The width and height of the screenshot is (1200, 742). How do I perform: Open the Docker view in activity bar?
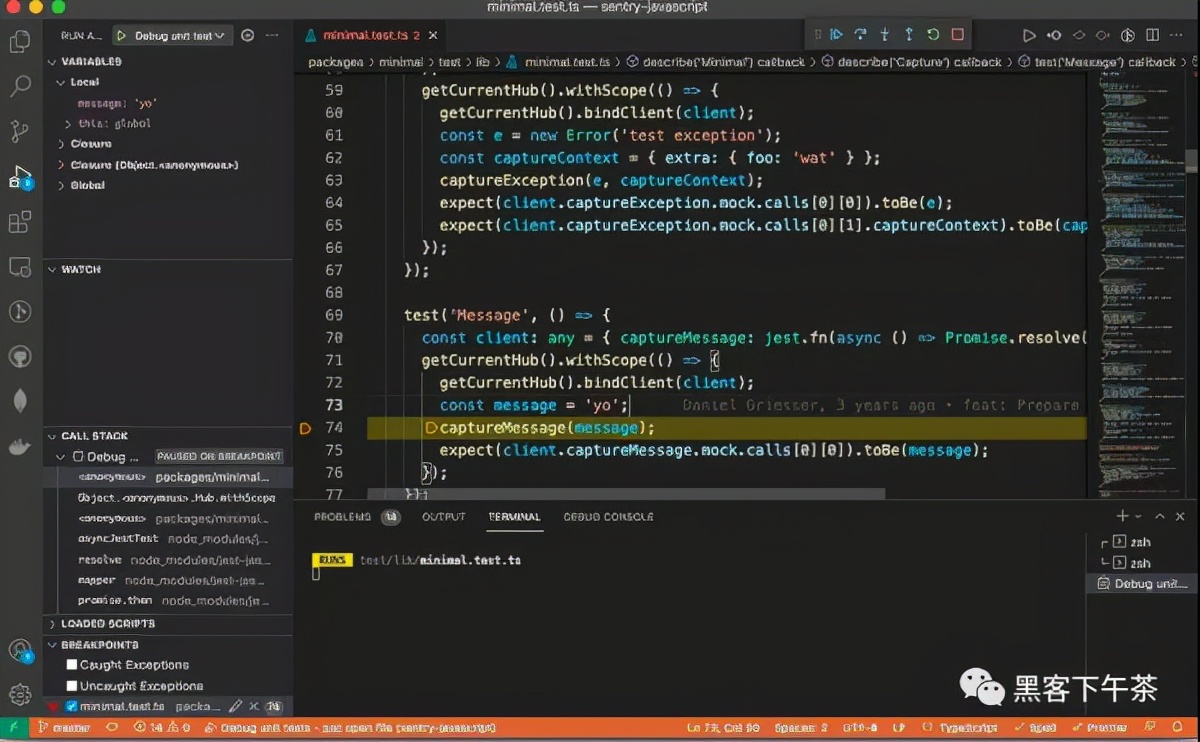coord(19,446)
